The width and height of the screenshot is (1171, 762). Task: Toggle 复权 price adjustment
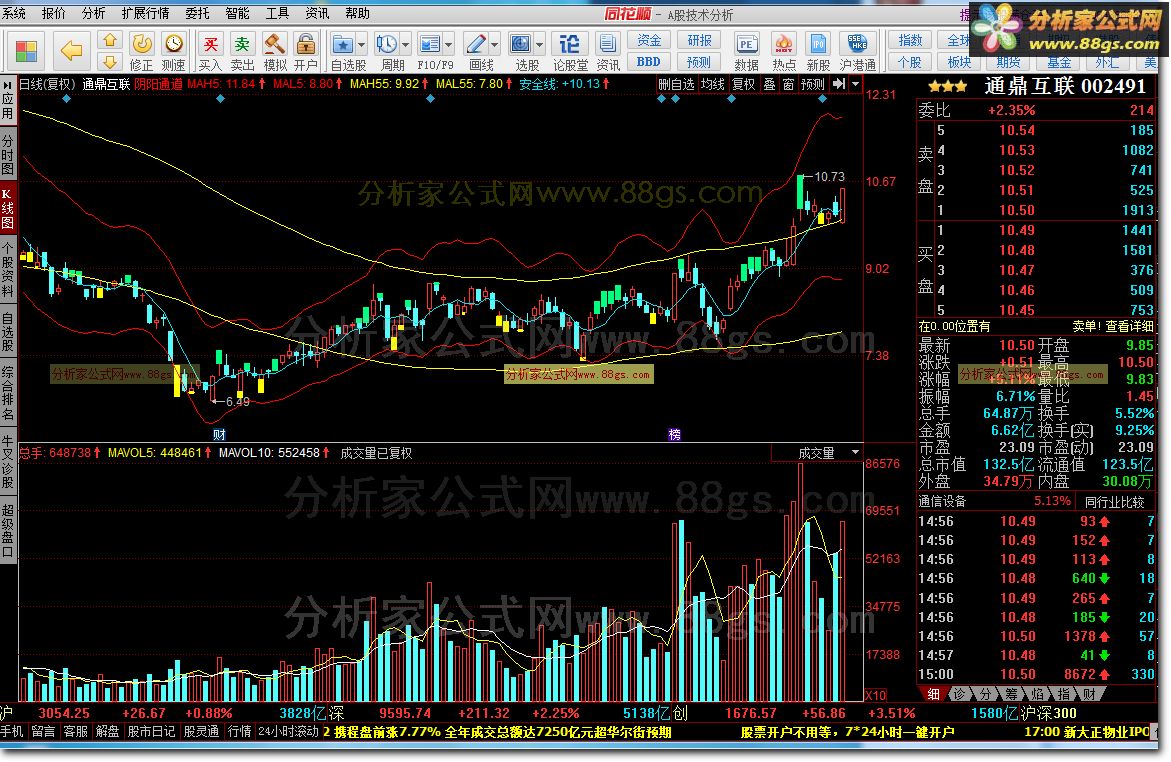743,84
